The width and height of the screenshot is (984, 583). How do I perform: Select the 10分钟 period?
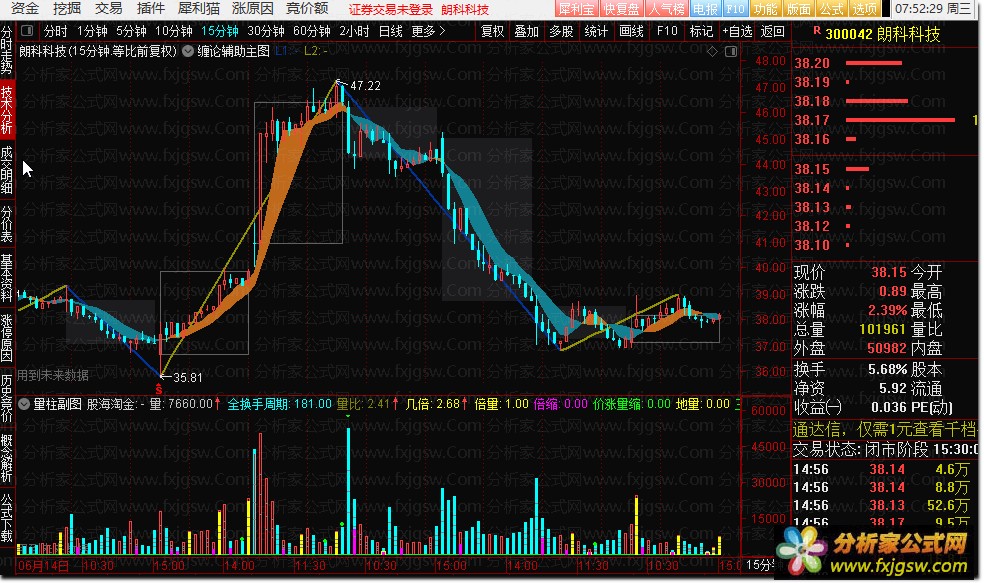(x=174, y=31)
